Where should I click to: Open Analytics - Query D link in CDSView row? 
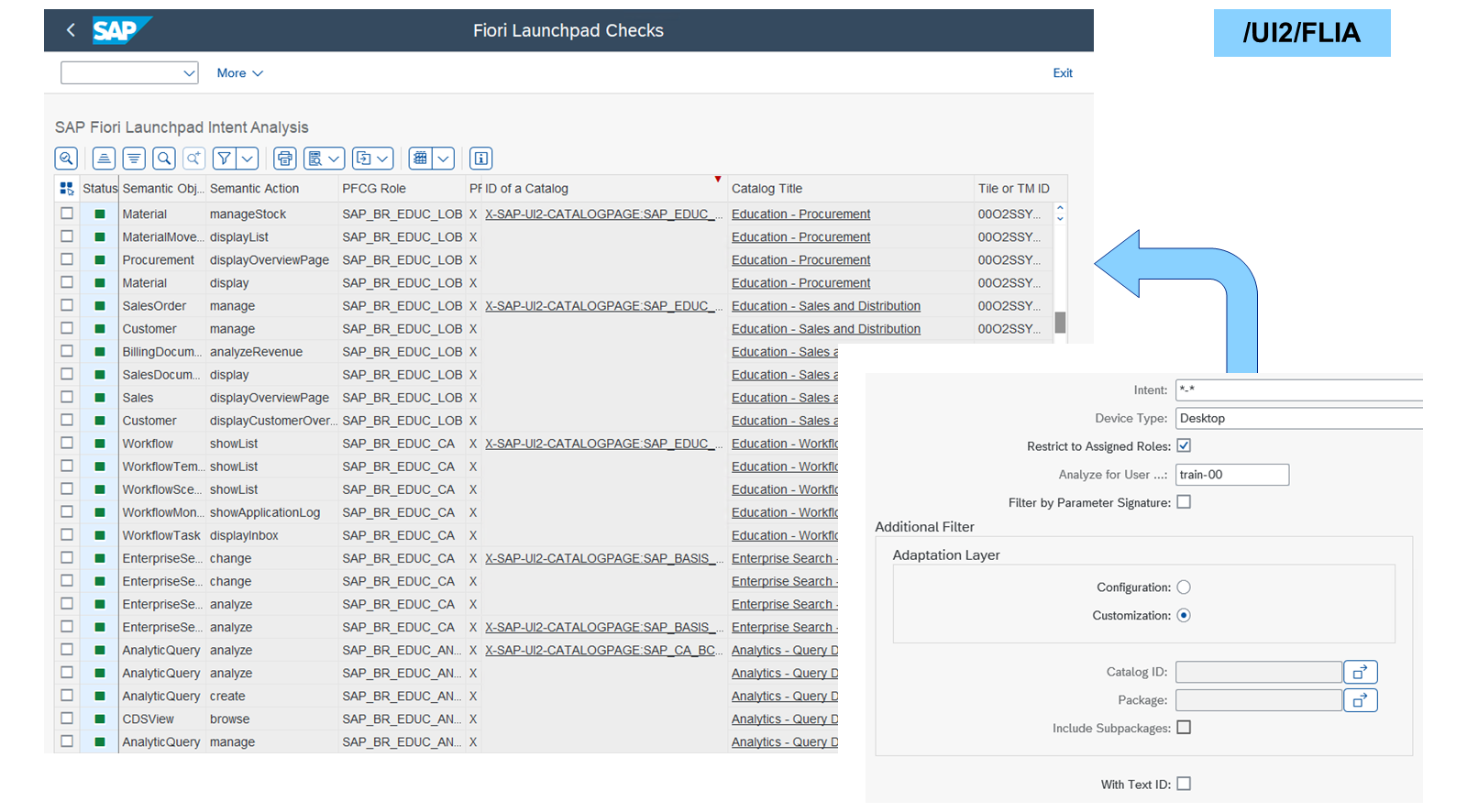785,719
